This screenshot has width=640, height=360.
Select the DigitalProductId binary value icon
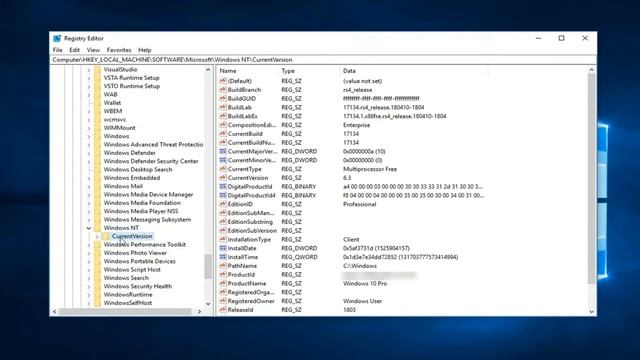point(223,187)
